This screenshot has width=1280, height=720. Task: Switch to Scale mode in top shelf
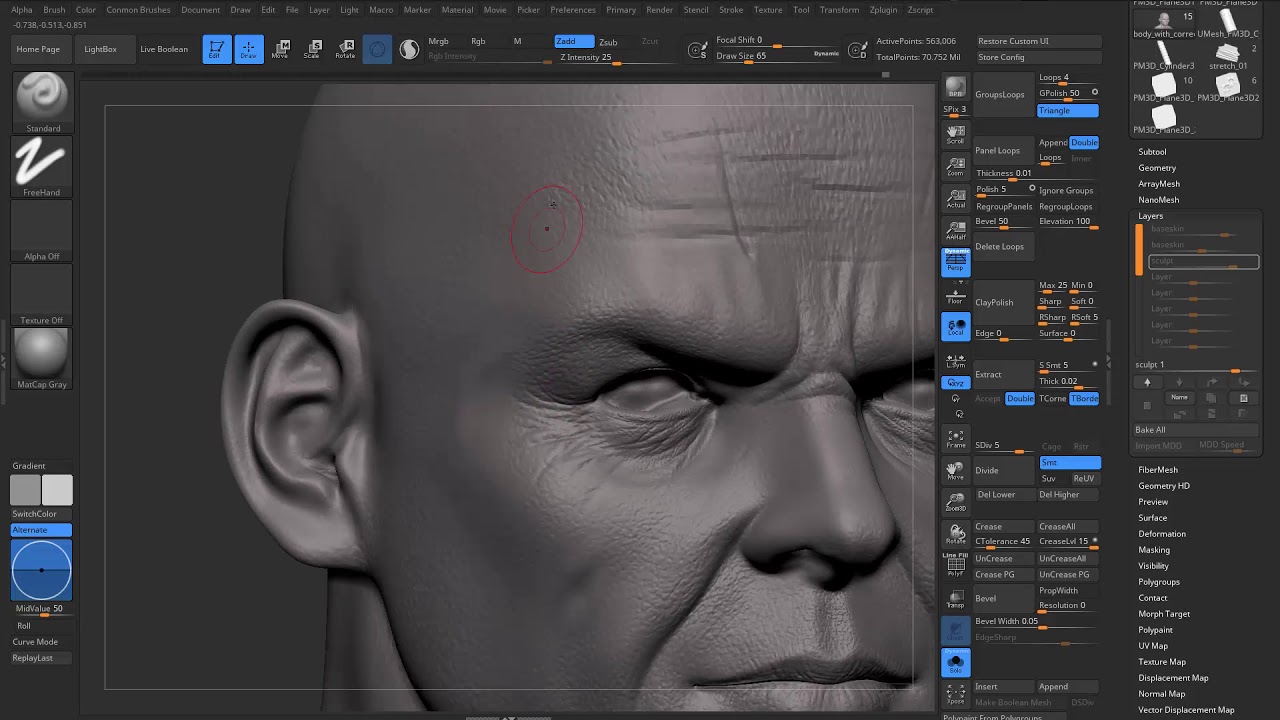pos(313,49)
